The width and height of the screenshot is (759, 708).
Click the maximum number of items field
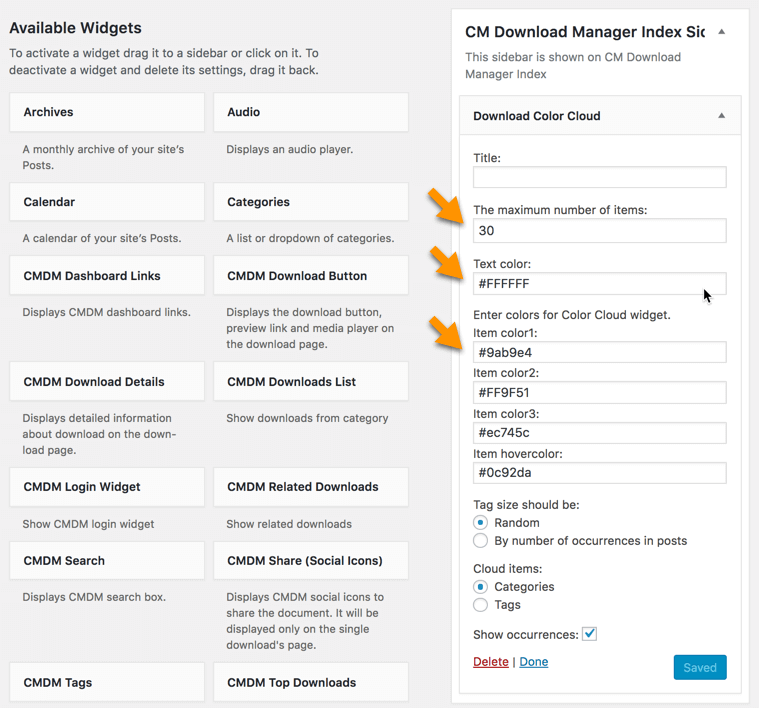tap(599, 230)
